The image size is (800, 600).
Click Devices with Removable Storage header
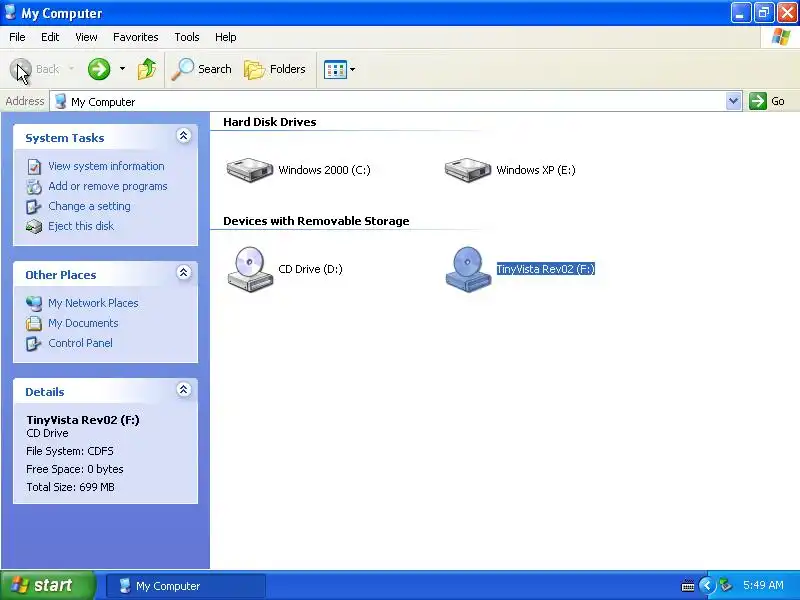316,221
